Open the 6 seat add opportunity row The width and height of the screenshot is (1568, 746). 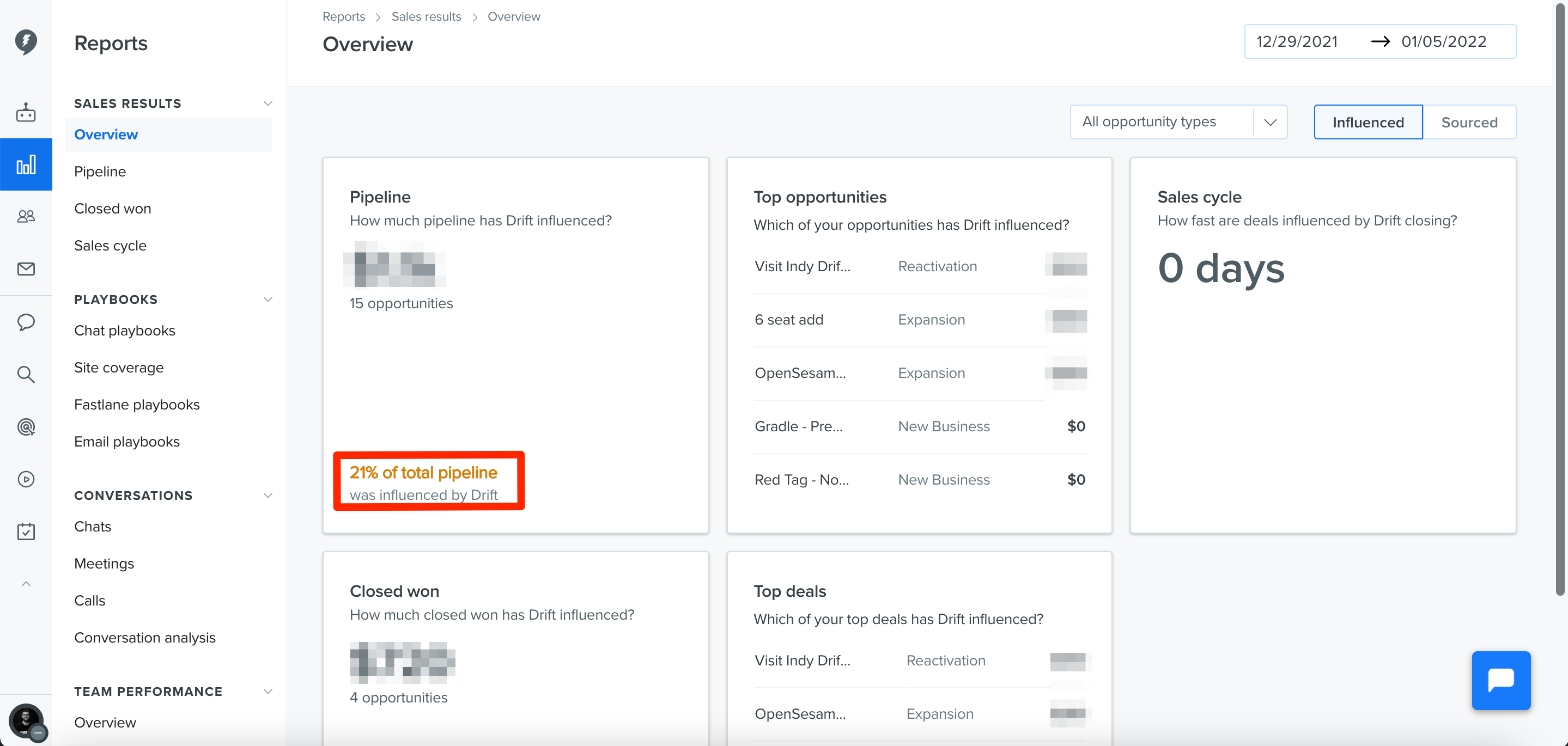tap(920, 320)
